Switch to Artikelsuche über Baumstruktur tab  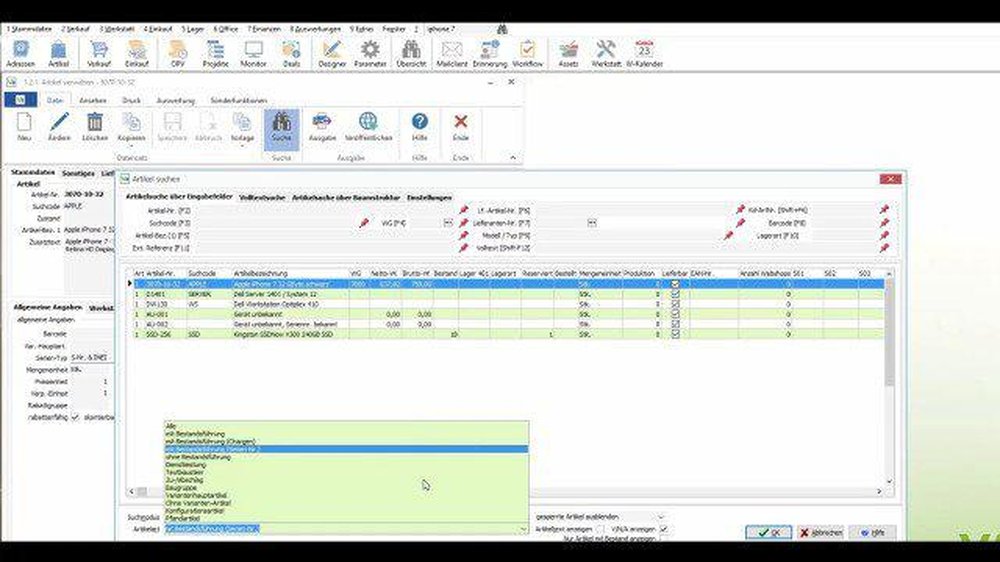click(x=346, y=198)
